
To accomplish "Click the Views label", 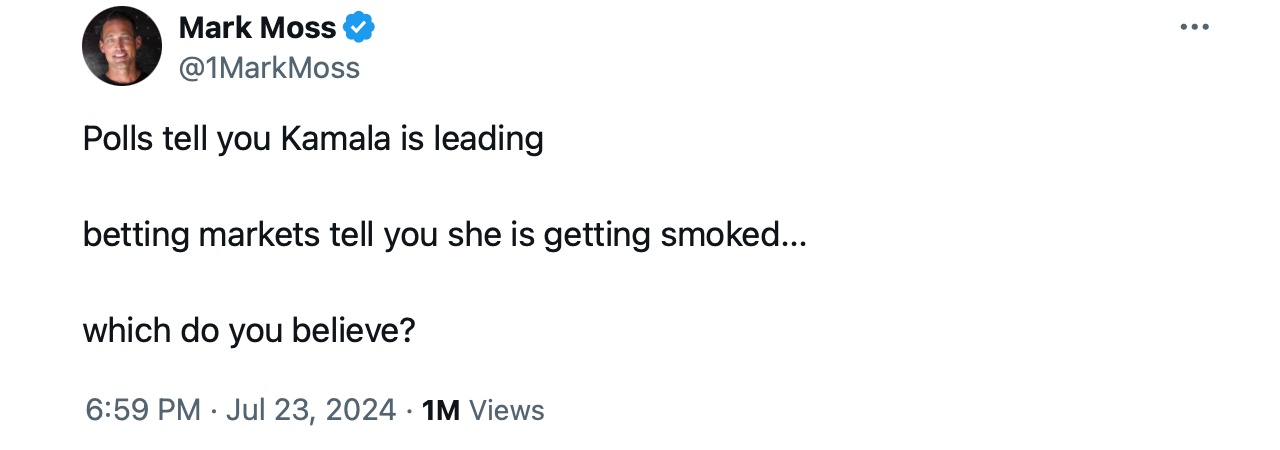I will point(506,410).
